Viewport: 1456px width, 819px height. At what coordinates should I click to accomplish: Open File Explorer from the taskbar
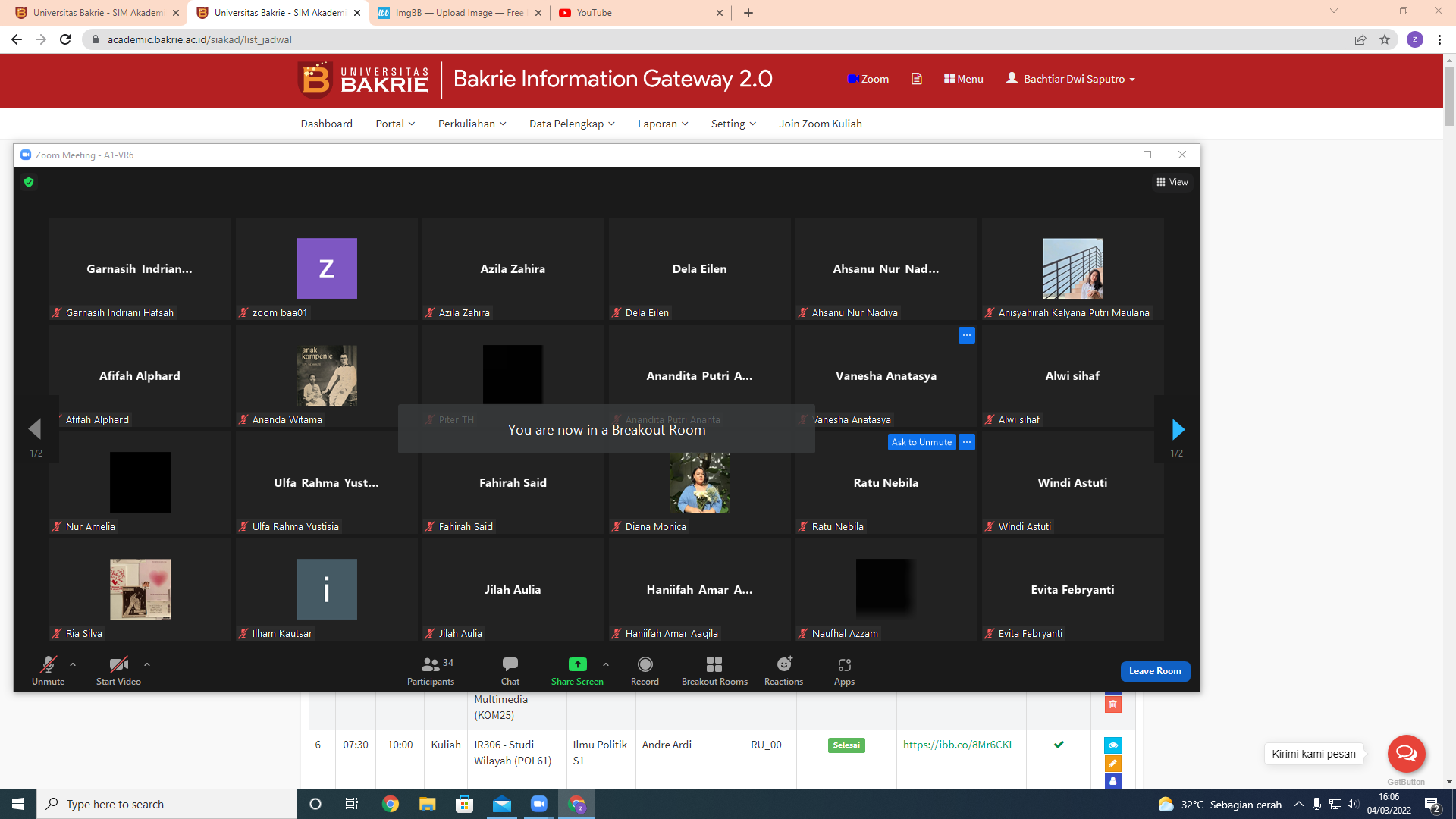coord(428,804)
